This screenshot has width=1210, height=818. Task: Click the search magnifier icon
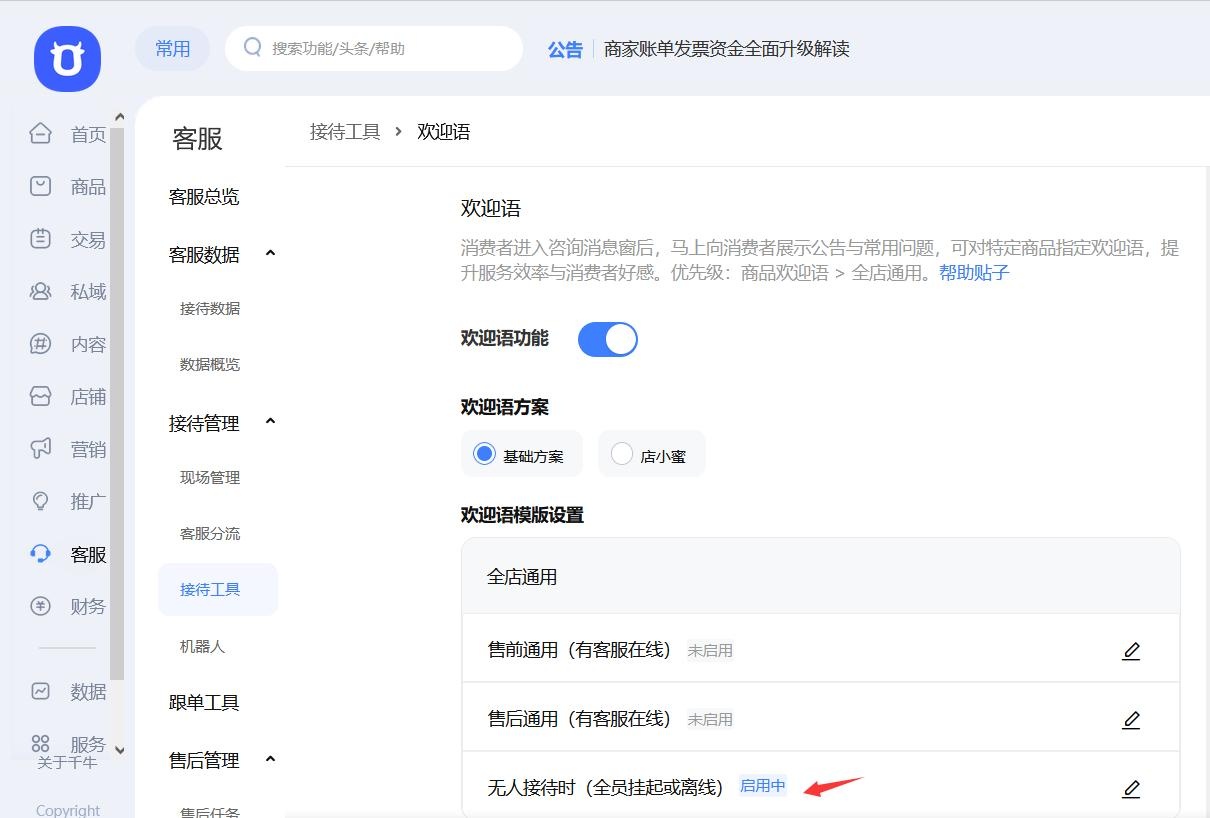[x=253, y=47]
